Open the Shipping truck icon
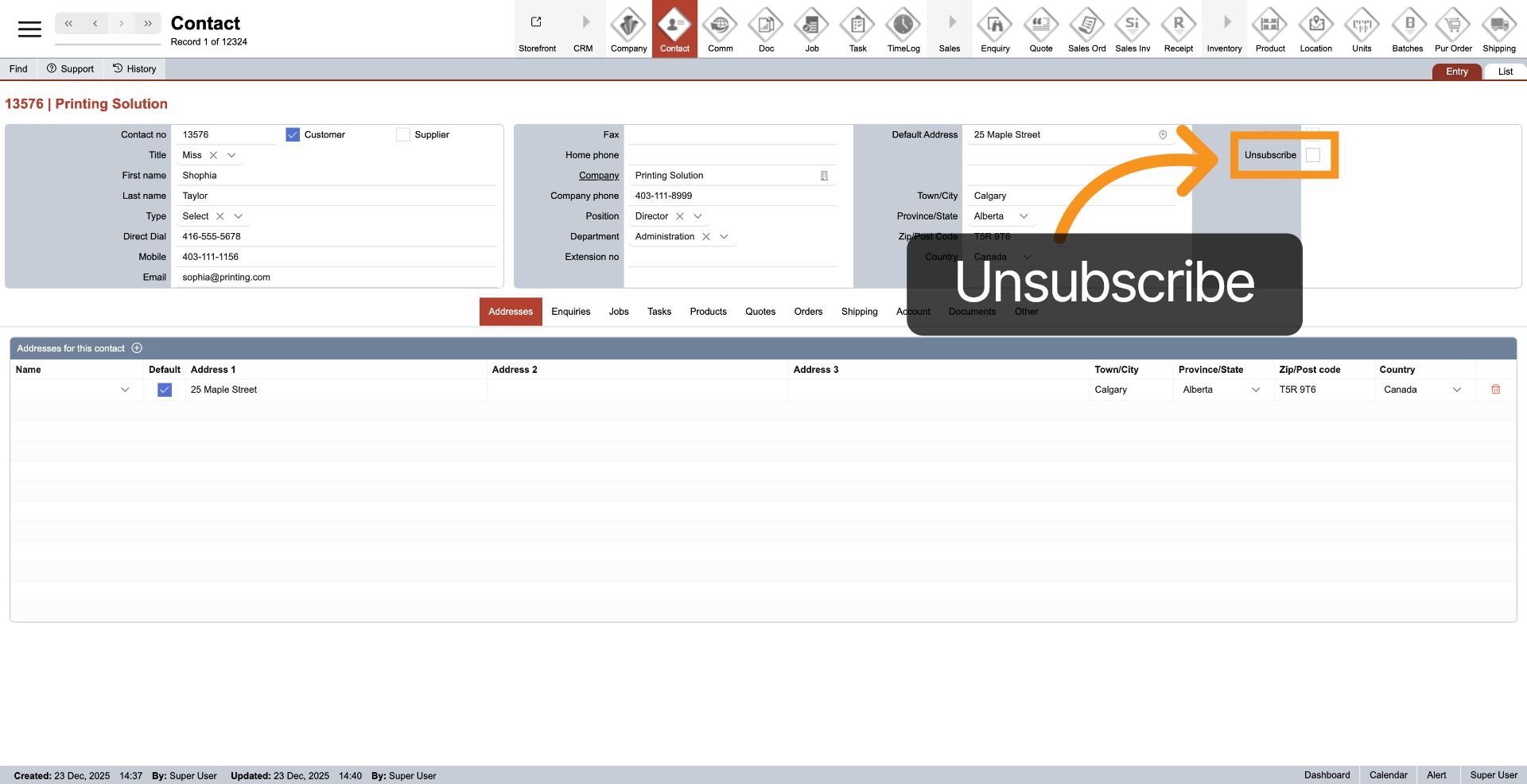 coord(1498,26)
